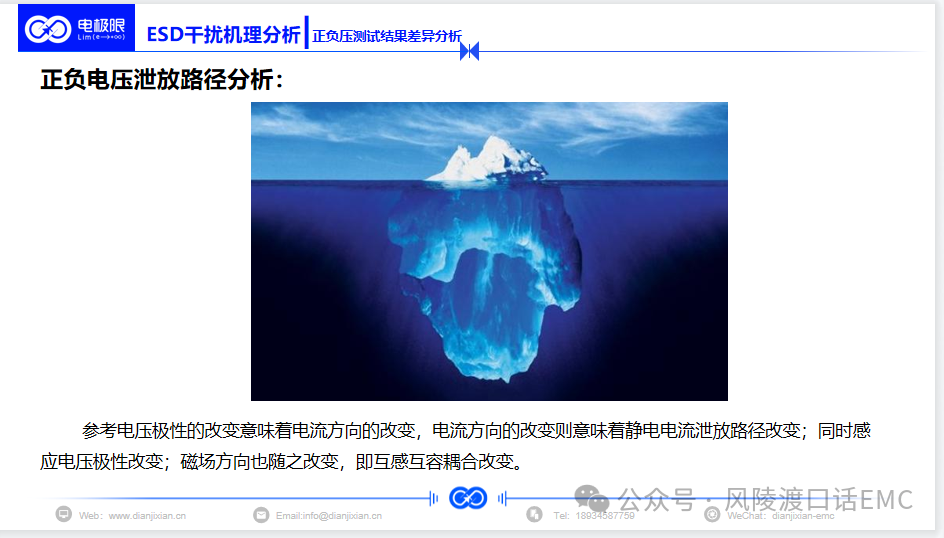Click the WeChat ID dianjixian-emc

point(803,516)
